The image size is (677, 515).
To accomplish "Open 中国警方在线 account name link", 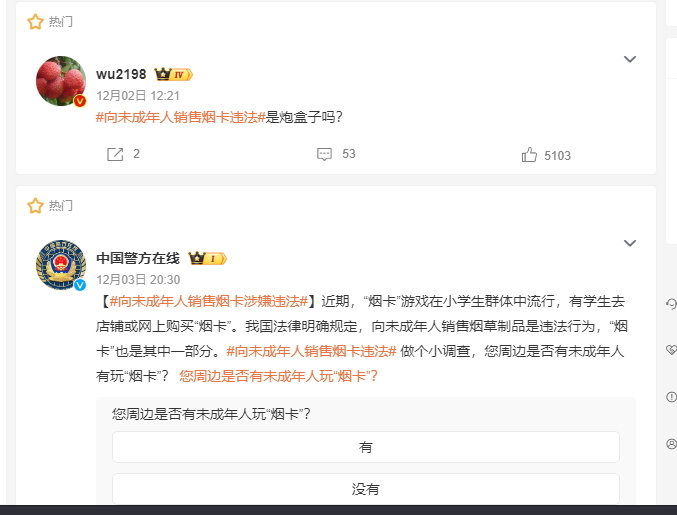I will 138,258.
